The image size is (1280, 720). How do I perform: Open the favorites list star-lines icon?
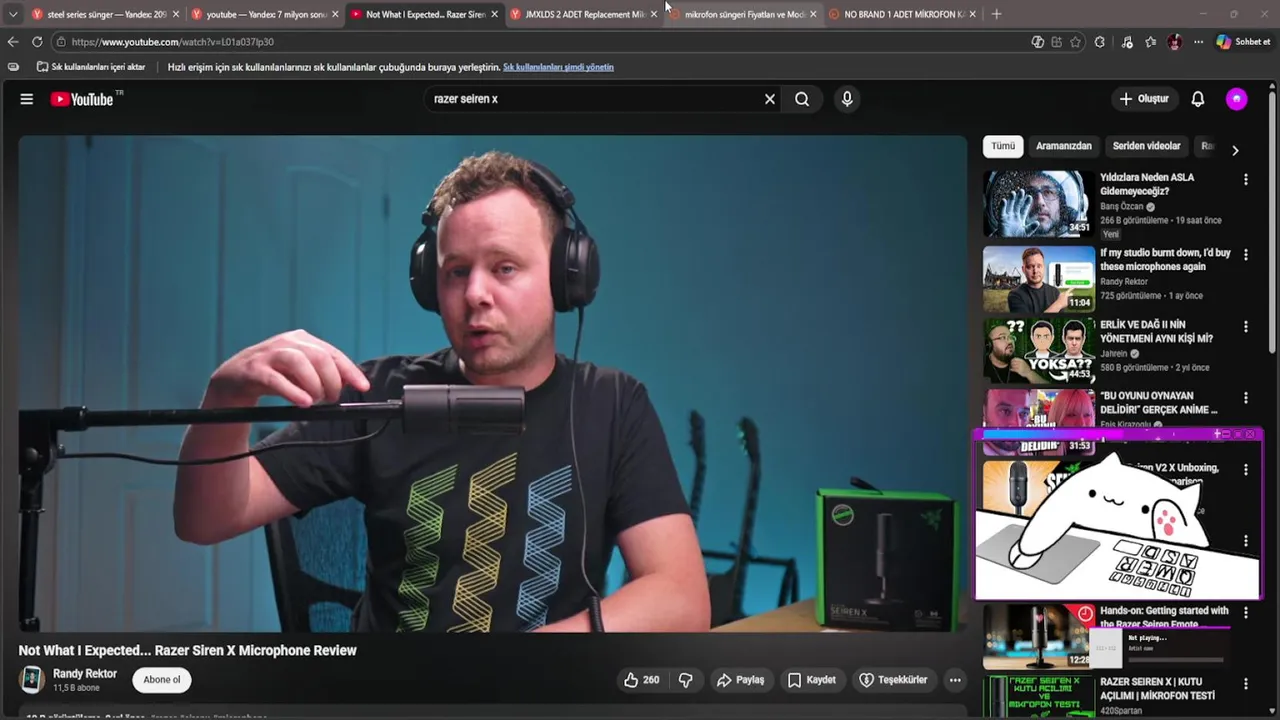coord(1151,42)
